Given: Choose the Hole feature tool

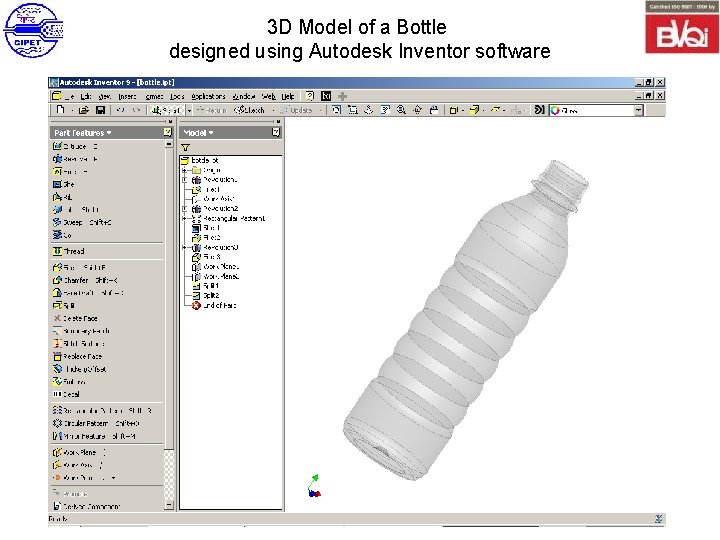Looking at the screenshot, I should [70, 172].
